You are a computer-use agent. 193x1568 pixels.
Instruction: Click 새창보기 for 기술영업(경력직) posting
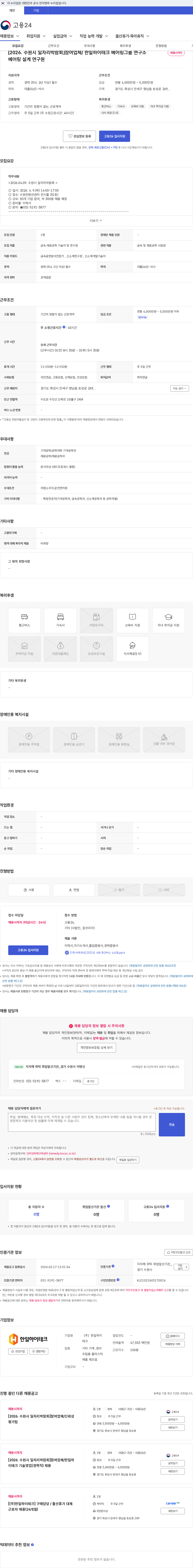(x=173, y=1471)
